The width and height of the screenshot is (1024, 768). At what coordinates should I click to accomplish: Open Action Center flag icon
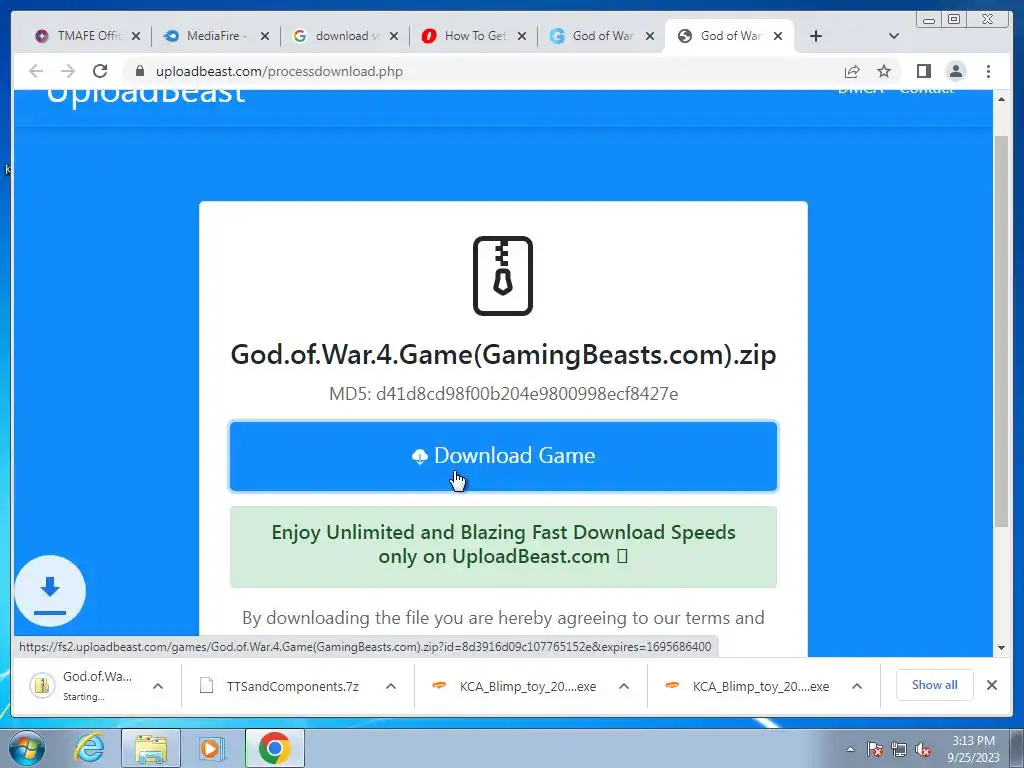(874, 749)
